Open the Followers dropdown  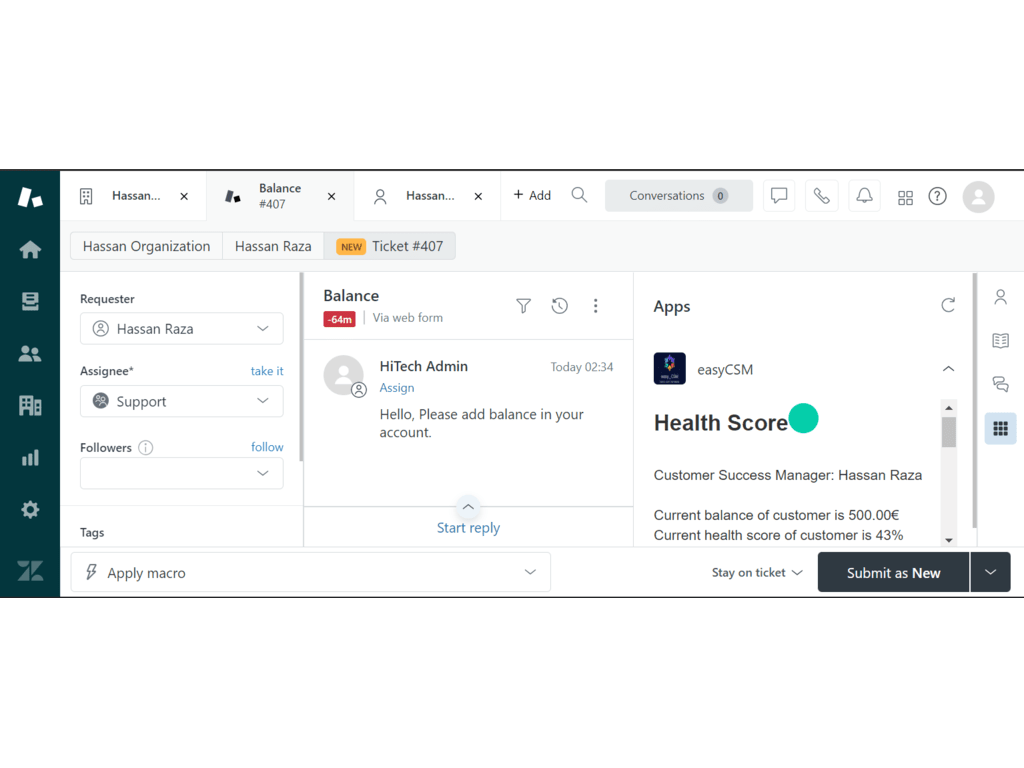[182, 473]
